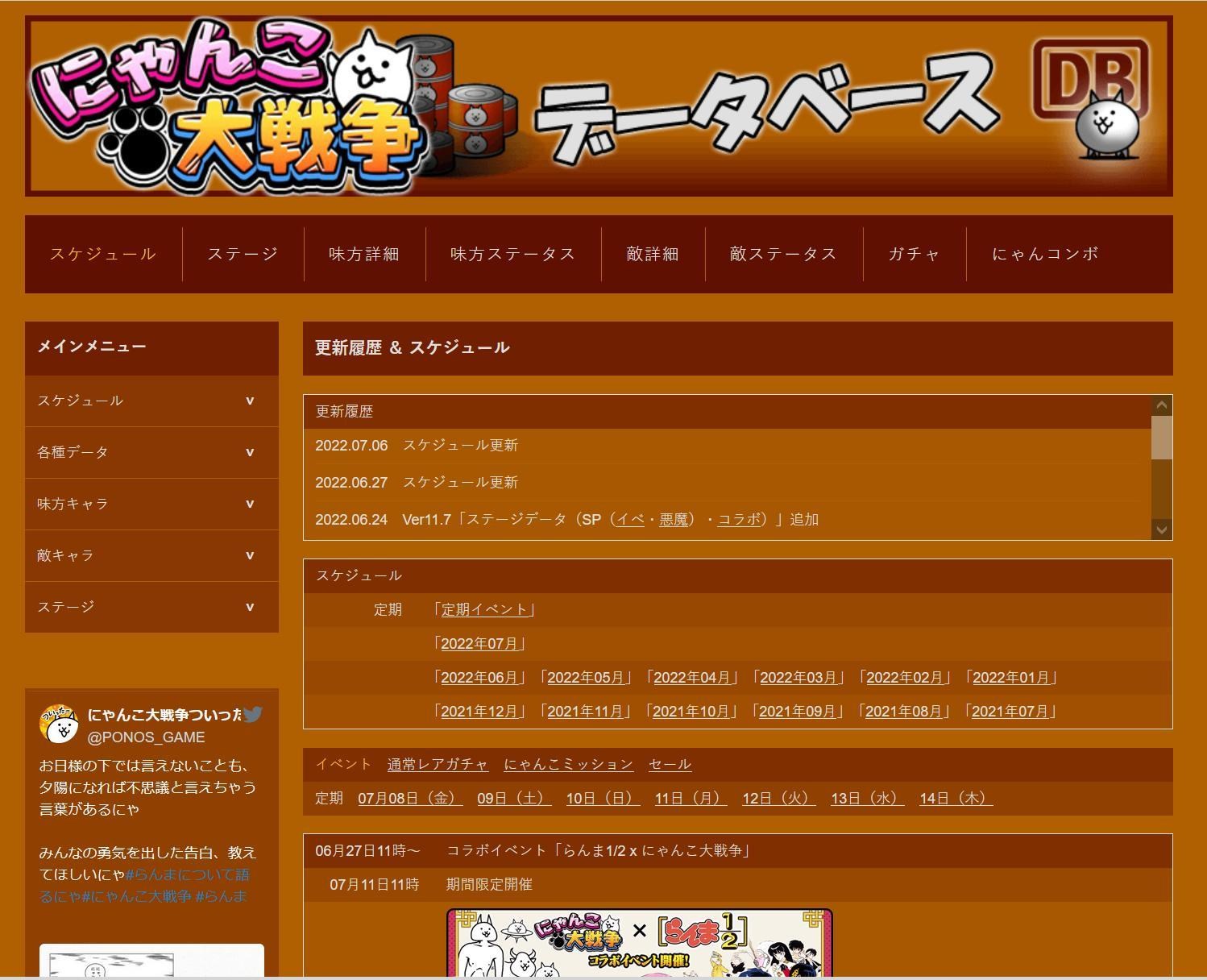Viewport: 1207px width, 980px height.
Task: Click the #にゃんこ大戦争 hashtag in the tweet
Action: tap(136, 896)
